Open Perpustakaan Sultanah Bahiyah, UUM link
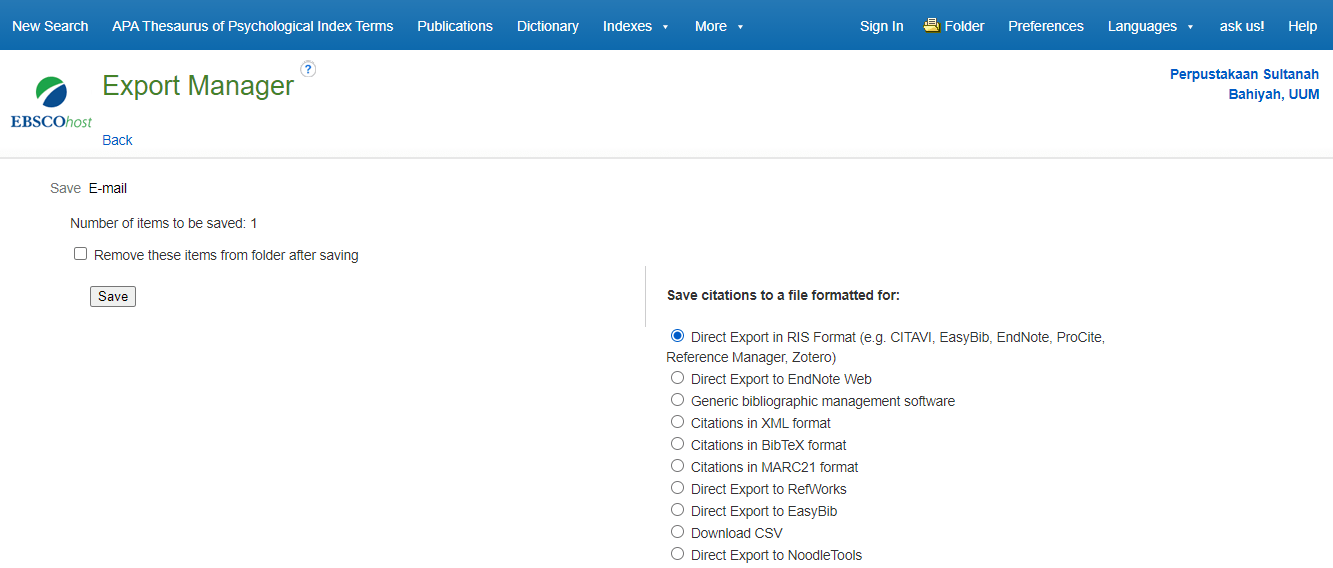The height and width of the screenshot is (568, 1333). click(x=1244, y=84)
